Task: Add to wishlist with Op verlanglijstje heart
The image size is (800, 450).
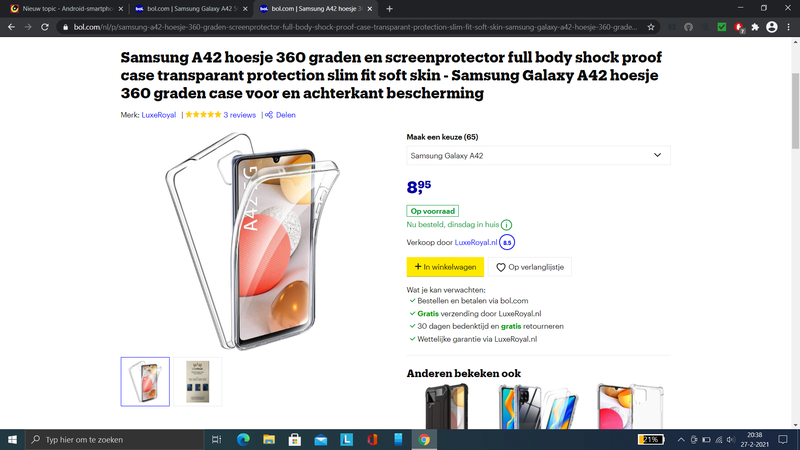Action: point(530,267)
